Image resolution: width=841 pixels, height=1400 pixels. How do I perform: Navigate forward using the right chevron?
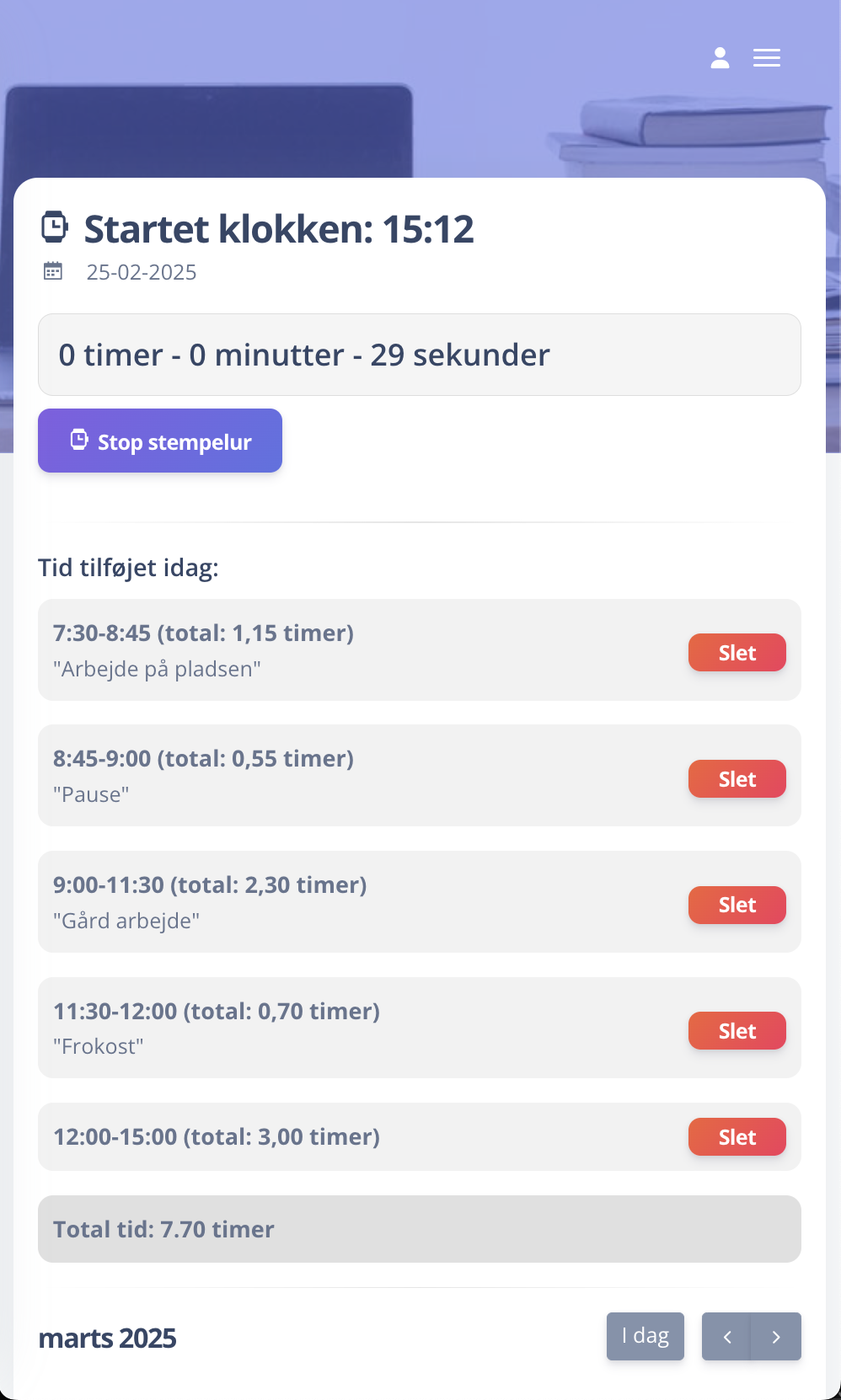coord(776,1336)
